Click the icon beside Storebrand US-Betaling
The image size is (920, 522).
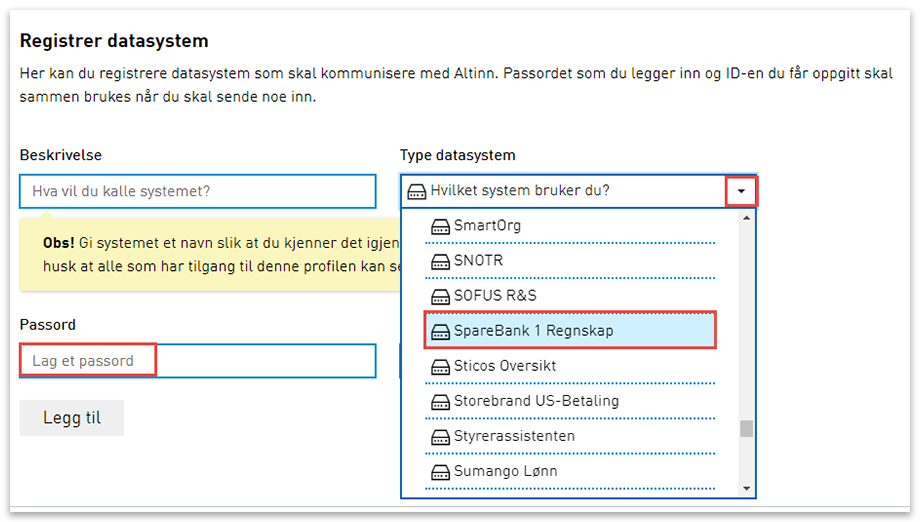coord(440,402)
